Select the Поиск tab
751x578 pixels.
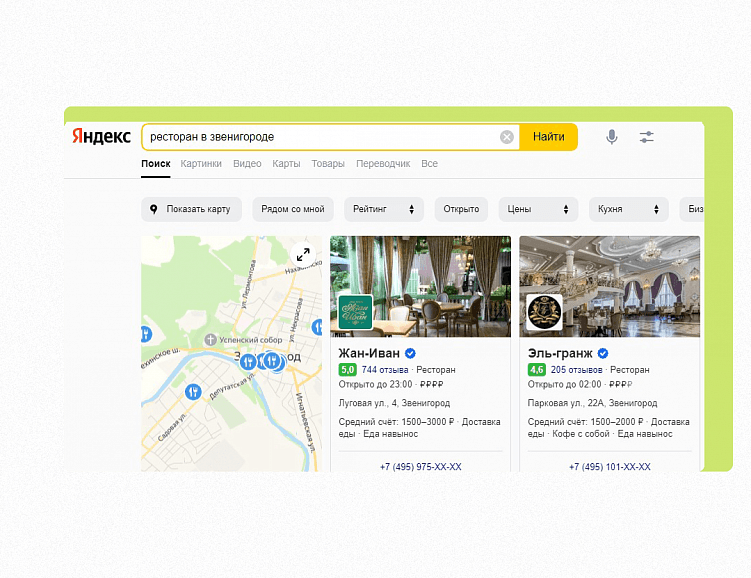[x=156, y=164]
